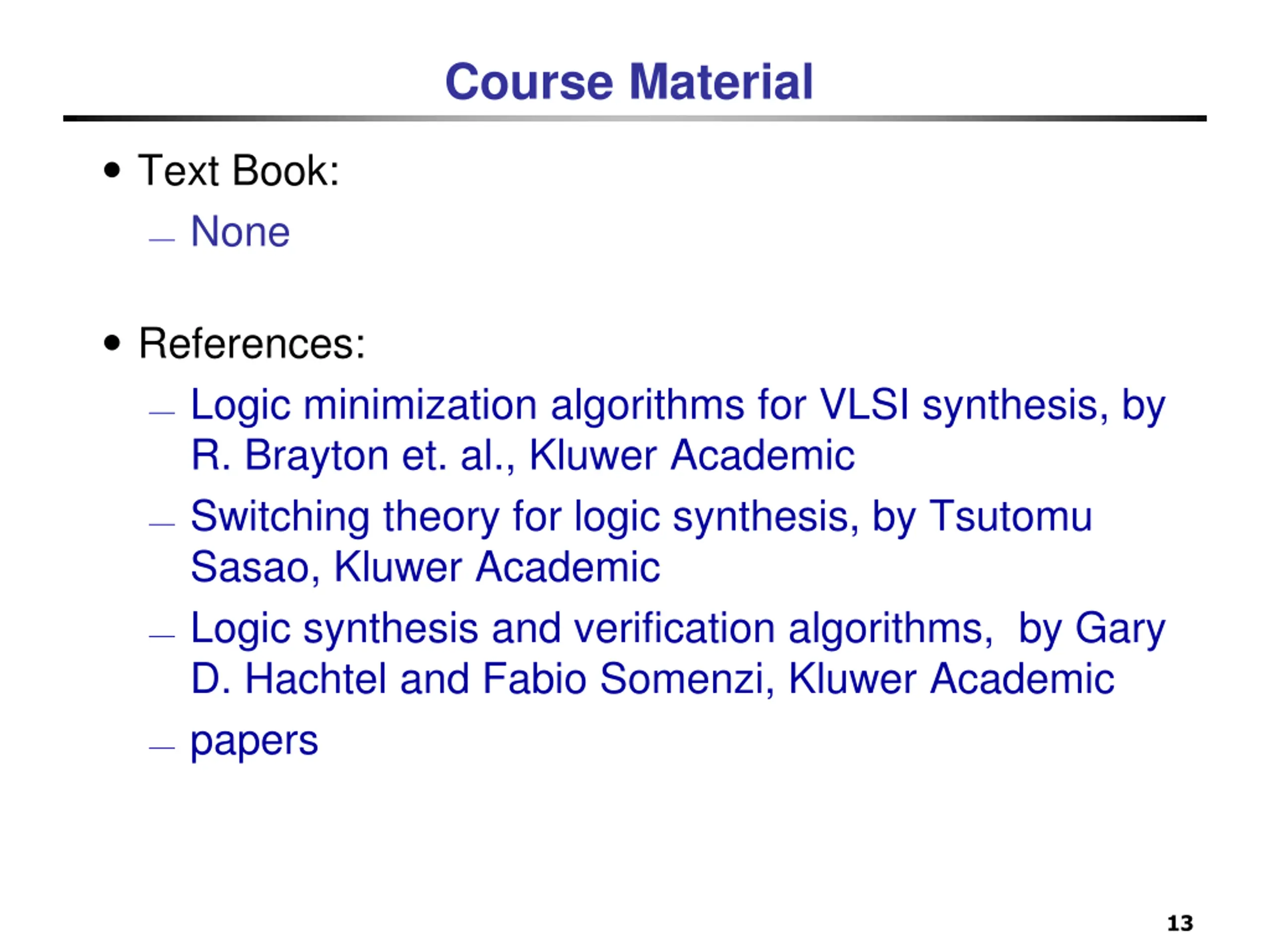Image resolution: width=1270 pixels, height=952 pixels.
Task: Click the "Sasao, Kluwer Academic" line
Action: click(x=425, y=567)
